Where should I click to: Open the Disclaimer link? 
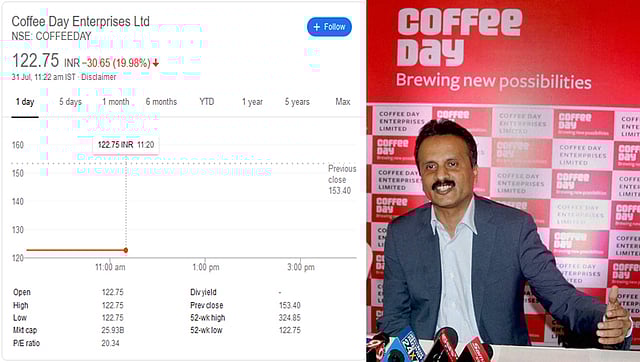point(98,77)
